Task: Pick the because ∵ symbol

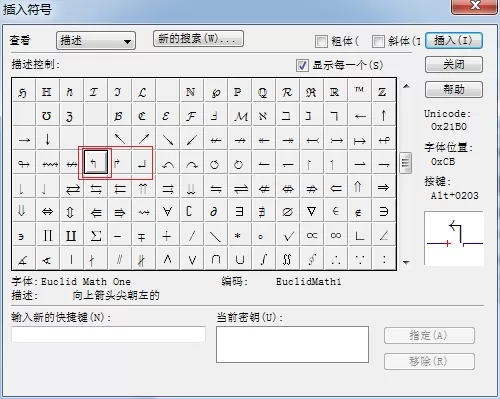Action: [x=360, y=259]
